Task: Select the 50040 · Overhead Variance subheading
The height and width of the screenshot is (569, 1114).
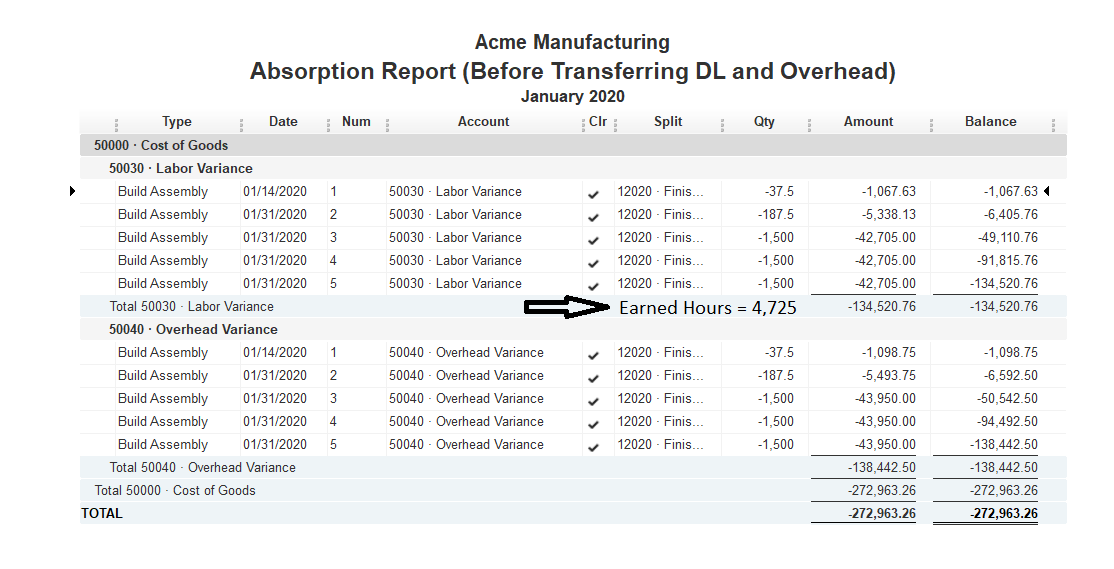Action: pyautogui.click(x=193, y=330)
